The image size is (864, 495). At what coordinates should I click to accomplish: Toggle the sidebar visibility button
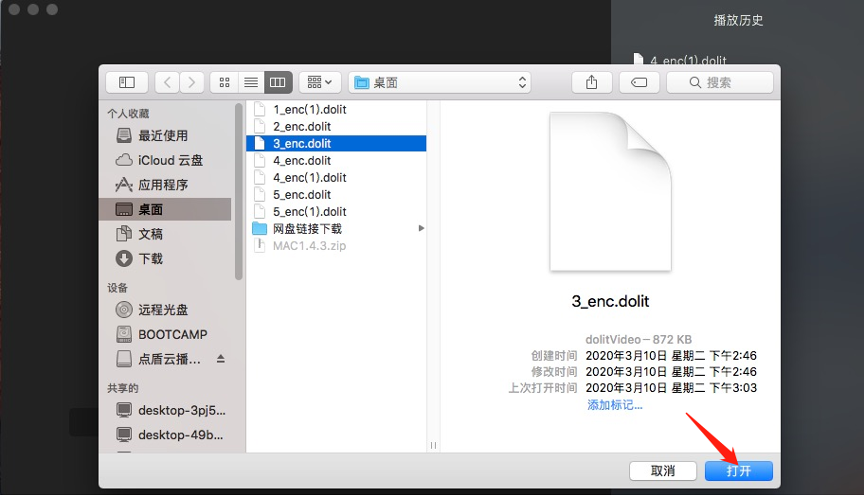click(x=127, y=83)
